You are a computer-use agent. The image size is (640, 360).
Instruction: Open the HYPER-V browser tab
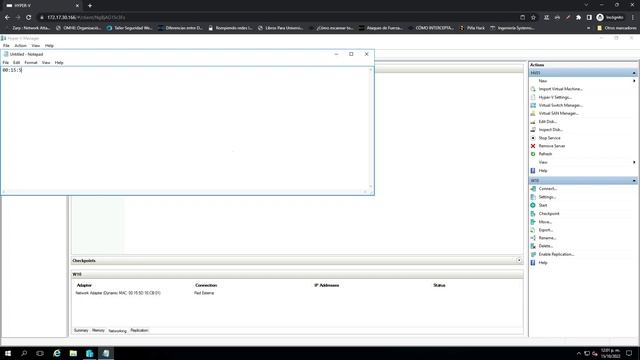coord(41,5)
